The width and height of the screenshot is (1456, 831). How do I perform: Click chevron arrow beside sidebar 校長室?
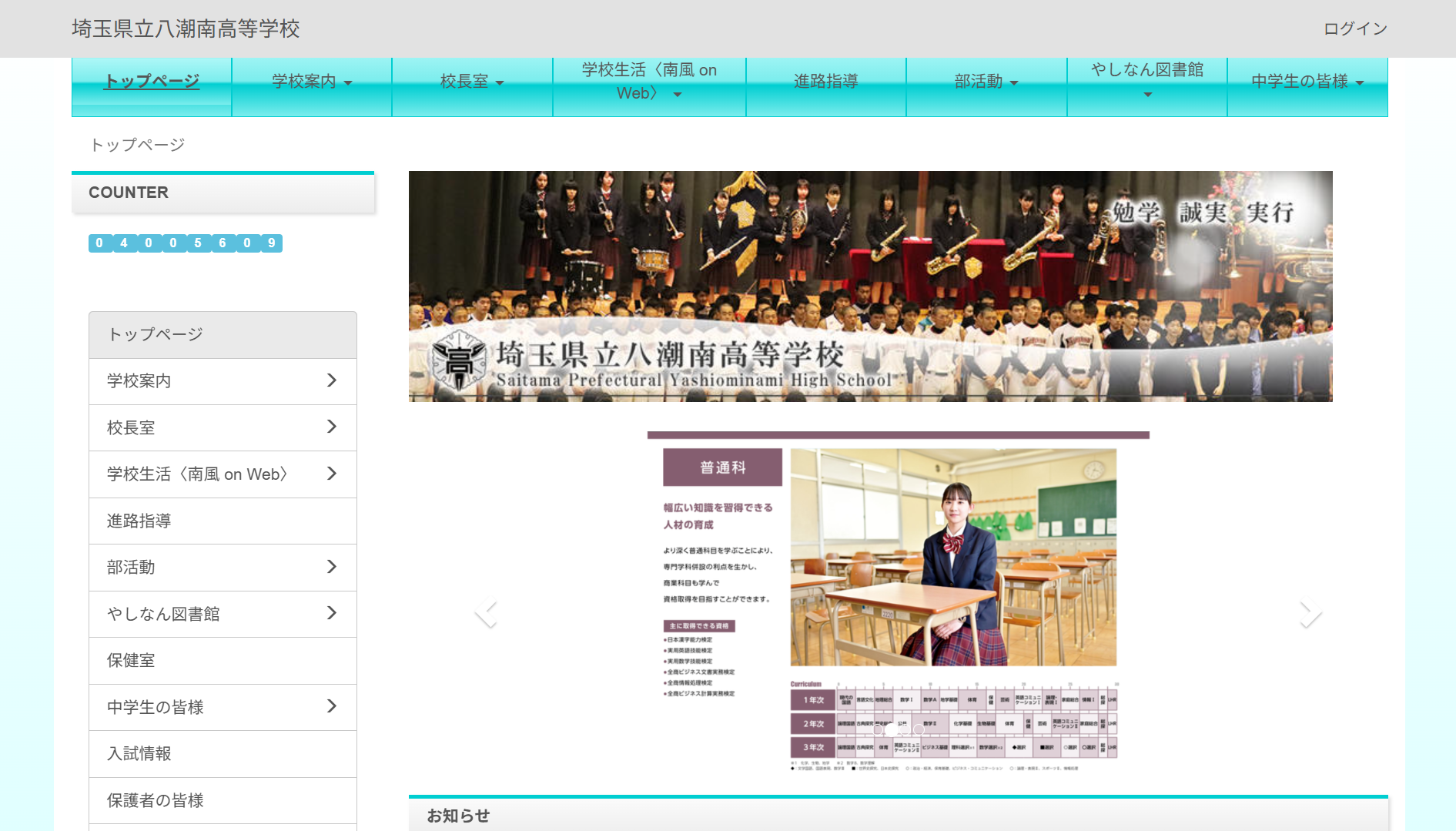click(x=332, y=427)
